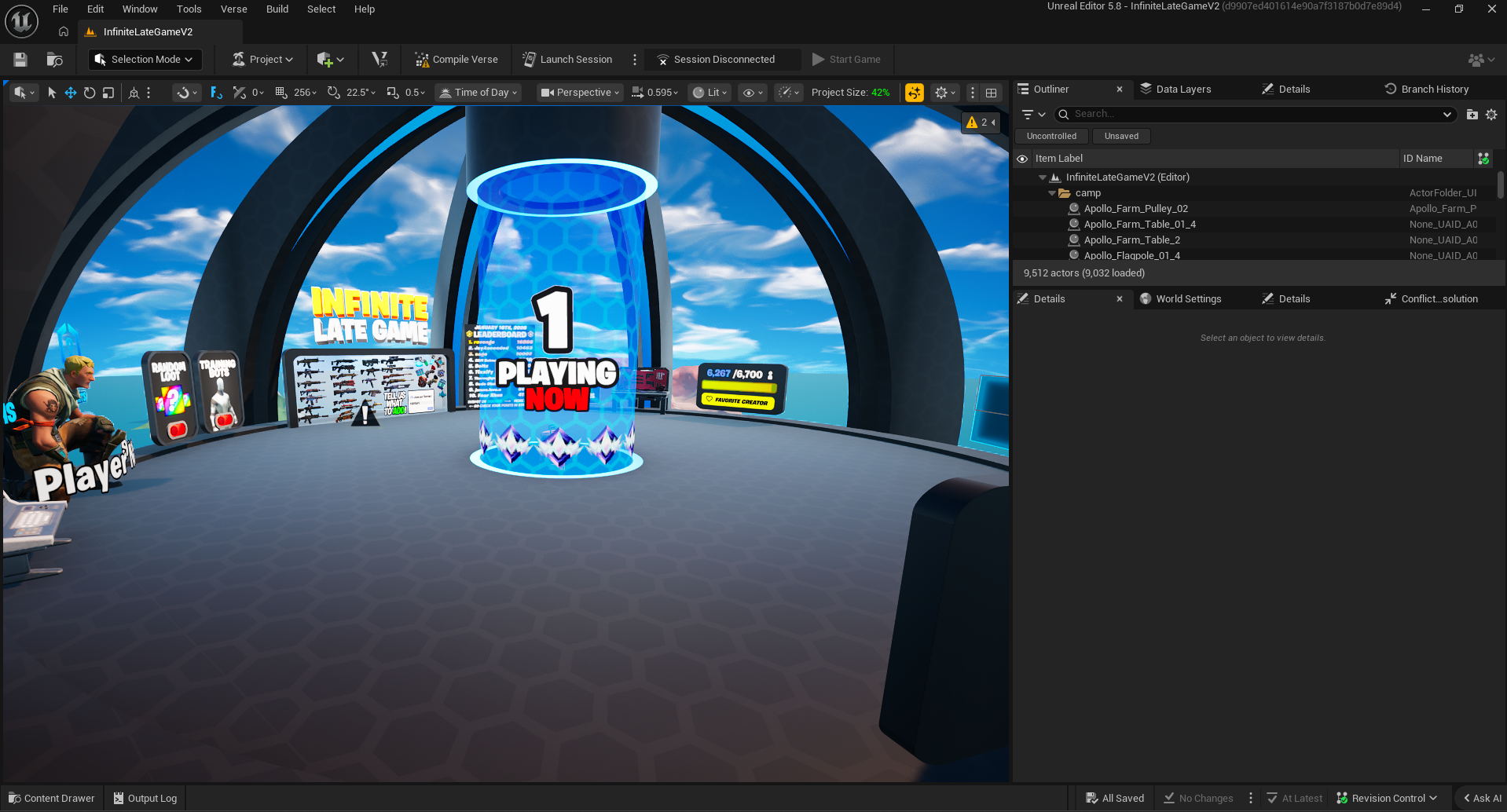Click the Verse Explorer icon
Image resolution: width=1507 pixels, height=812 pixels.
[x=379, y=60]
